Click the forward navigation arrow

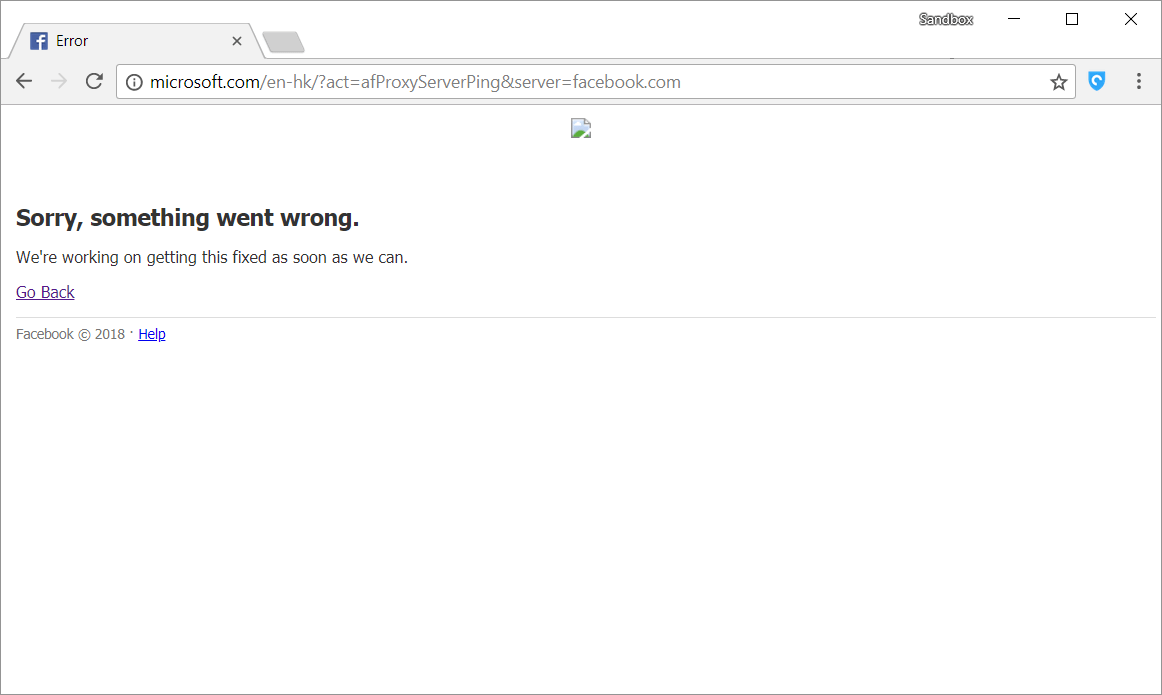59,81
